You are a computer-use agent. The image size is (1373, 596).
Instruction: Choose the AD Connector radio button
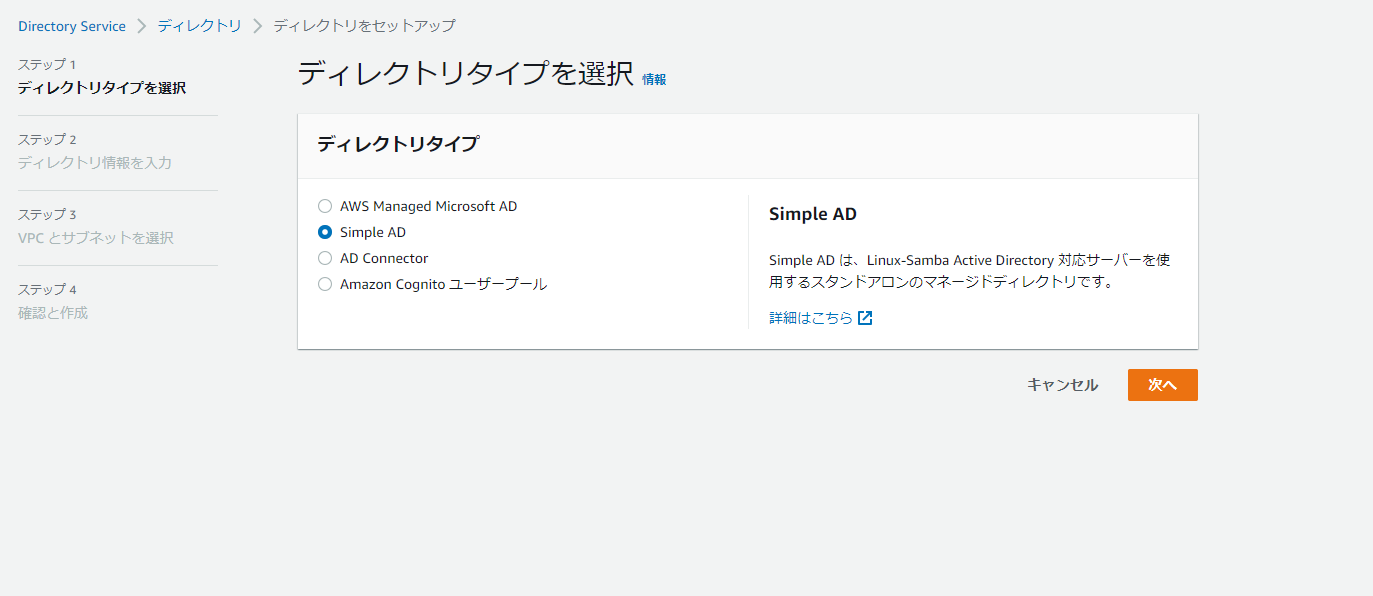[325, 258]
